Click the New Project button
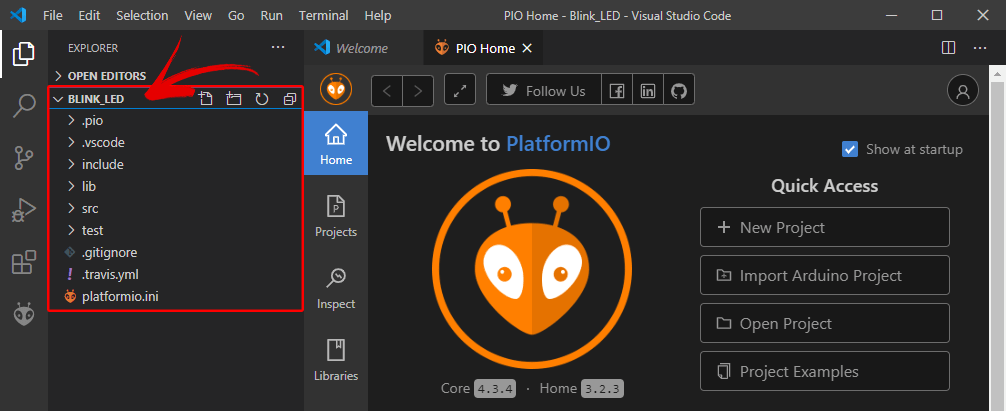The height and width of the screenshot is (411, 1006). click(824, 227)
